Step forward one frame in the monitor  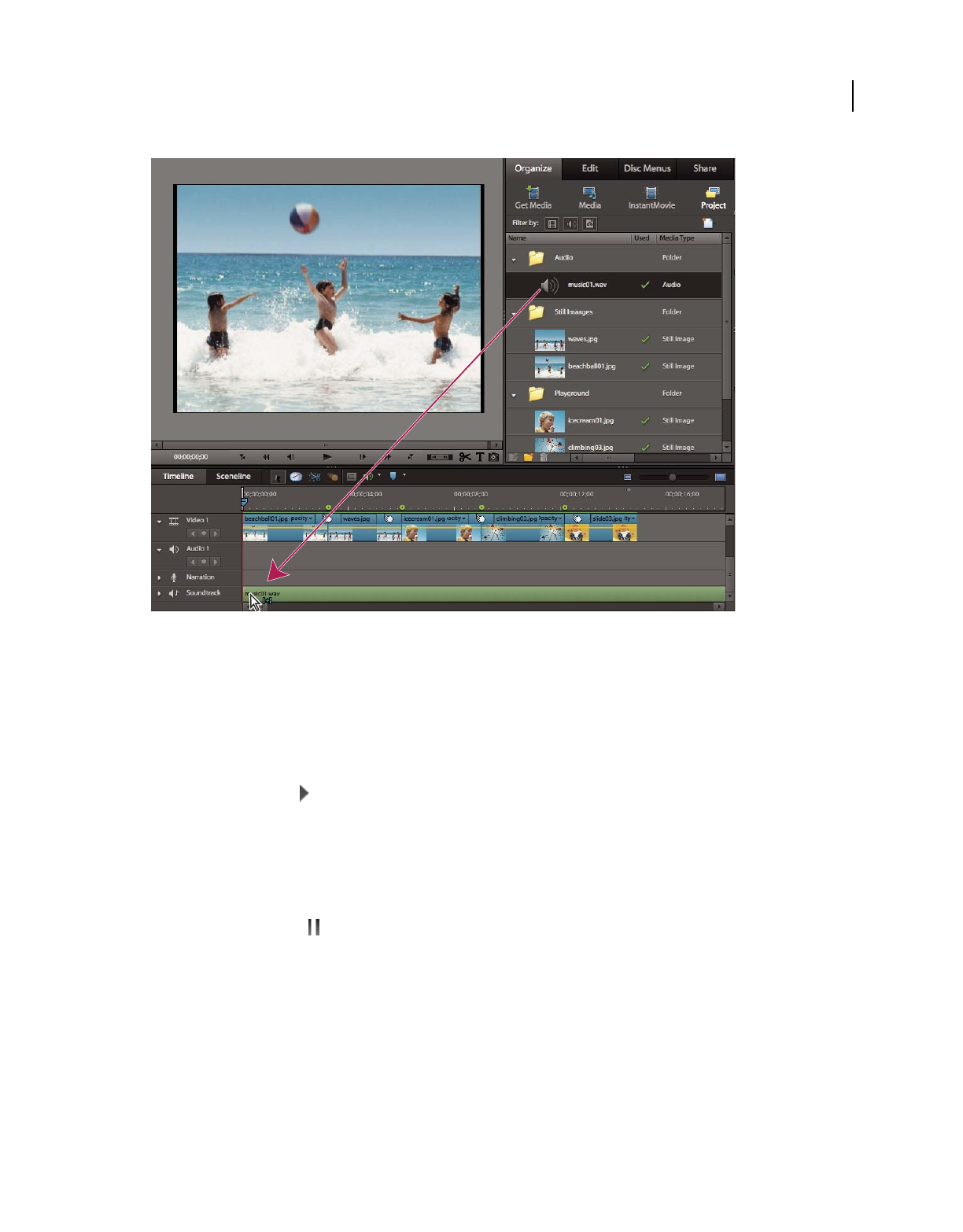pyautogui.click(x=362, y=457)
